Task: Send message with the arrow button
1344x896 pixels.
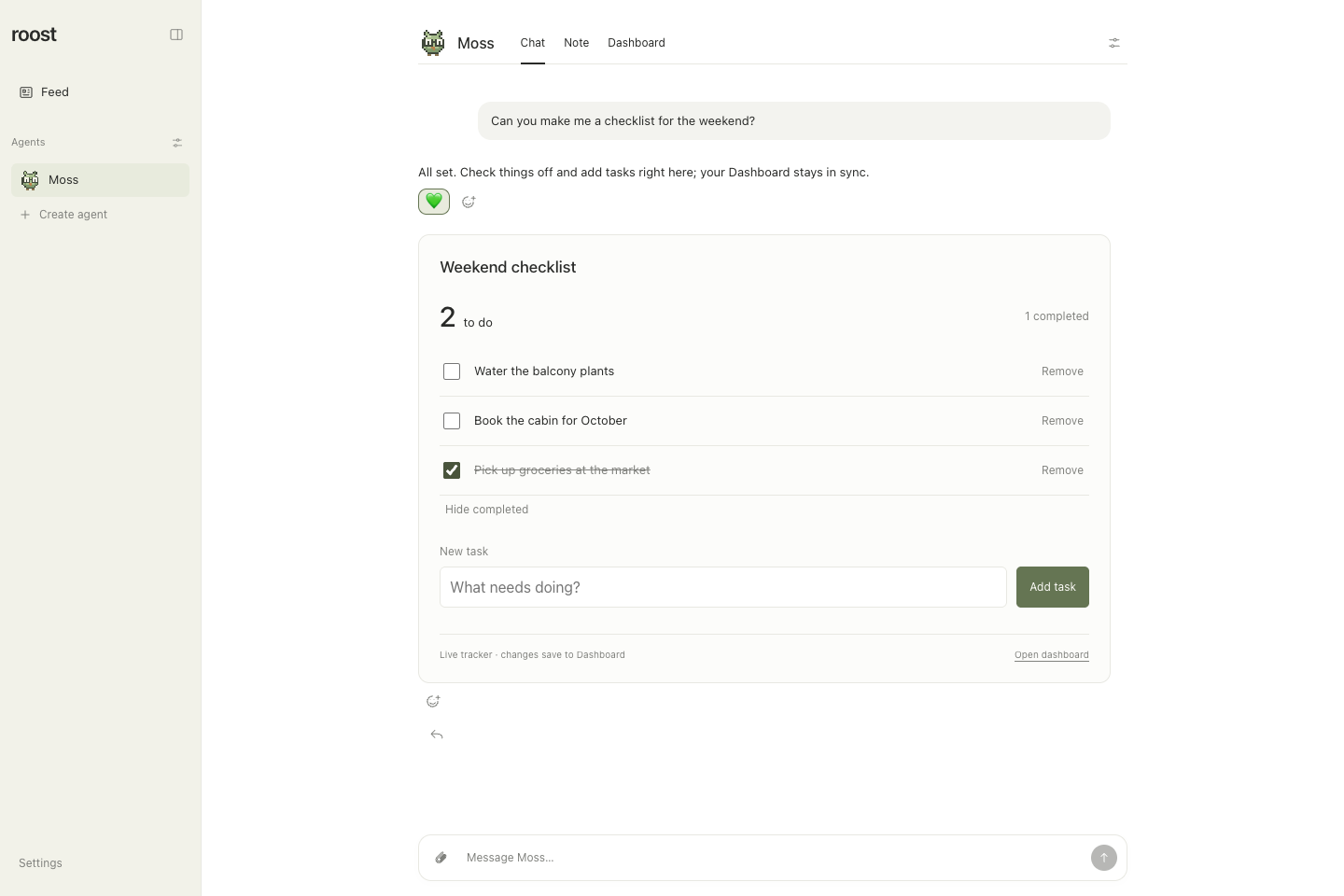Action: 1104,858
